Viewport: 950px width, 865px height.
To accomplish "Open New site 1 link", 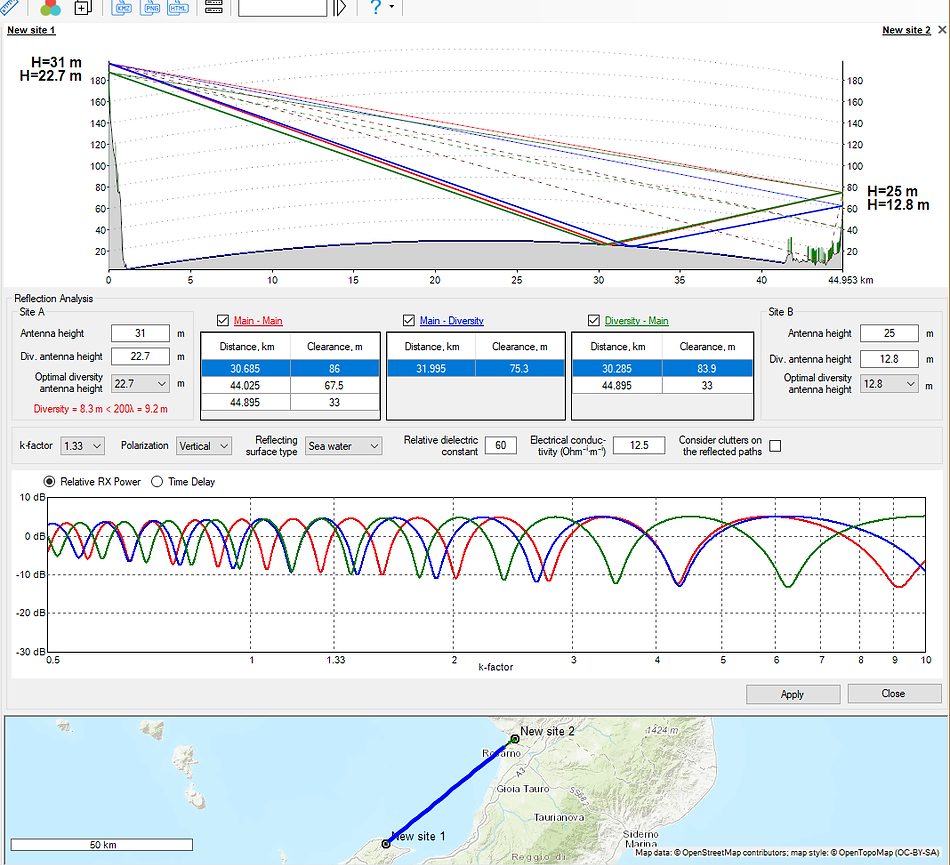I will tap(31, 30).
